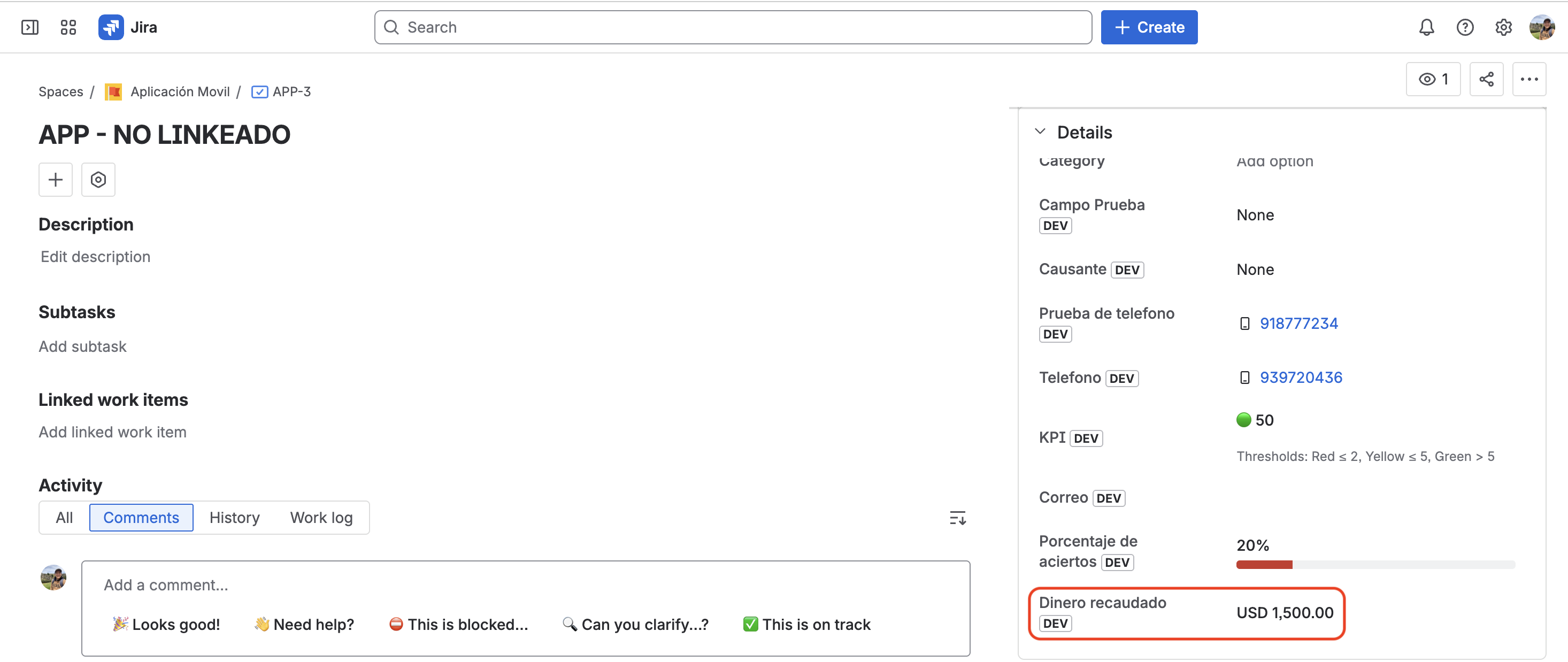Open phone link 939720436
Viewport: 1568px width, 662px height.
click(x=1300, y=377)
